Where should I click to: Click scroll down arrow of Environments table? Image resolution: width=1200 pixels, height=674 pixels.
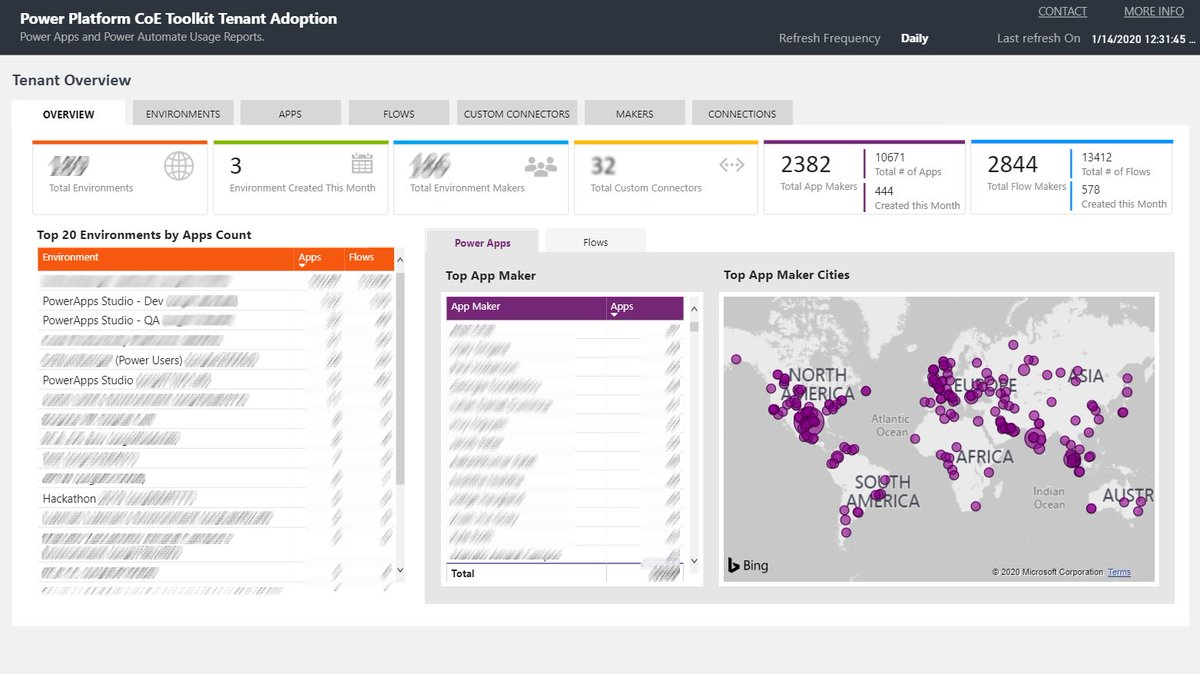(401, 570)
